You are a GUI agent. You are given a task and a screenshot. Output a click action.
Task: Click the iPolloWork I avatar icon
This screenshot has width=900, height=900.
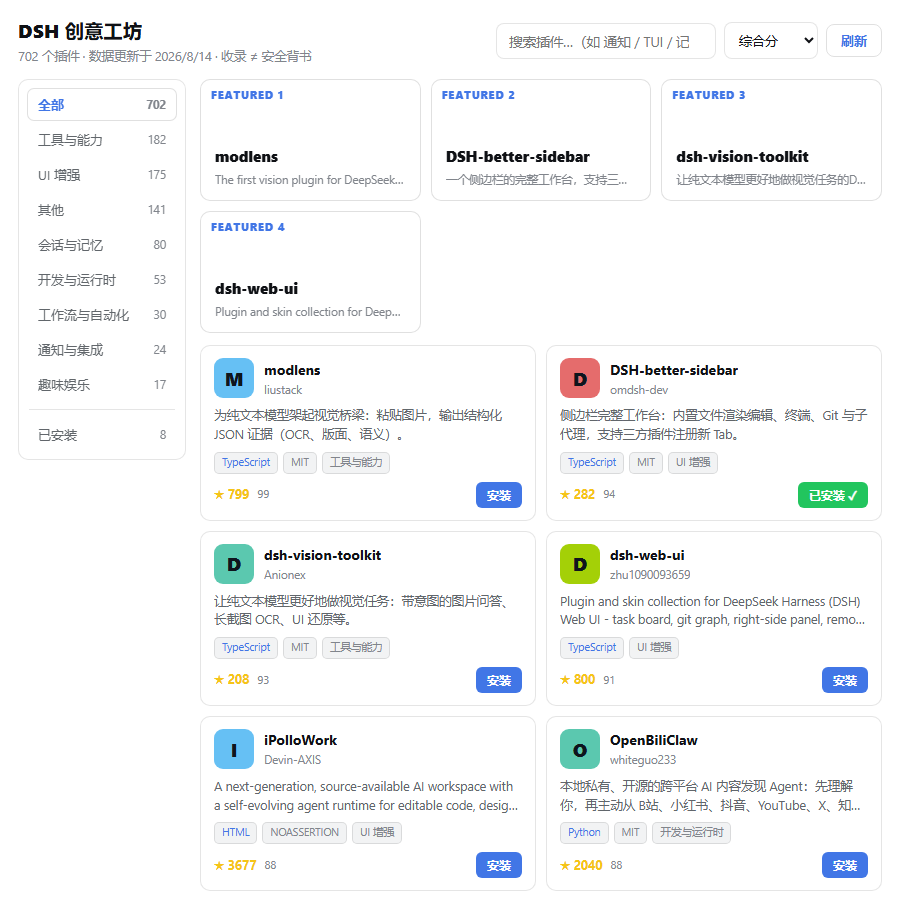(234, 749)
